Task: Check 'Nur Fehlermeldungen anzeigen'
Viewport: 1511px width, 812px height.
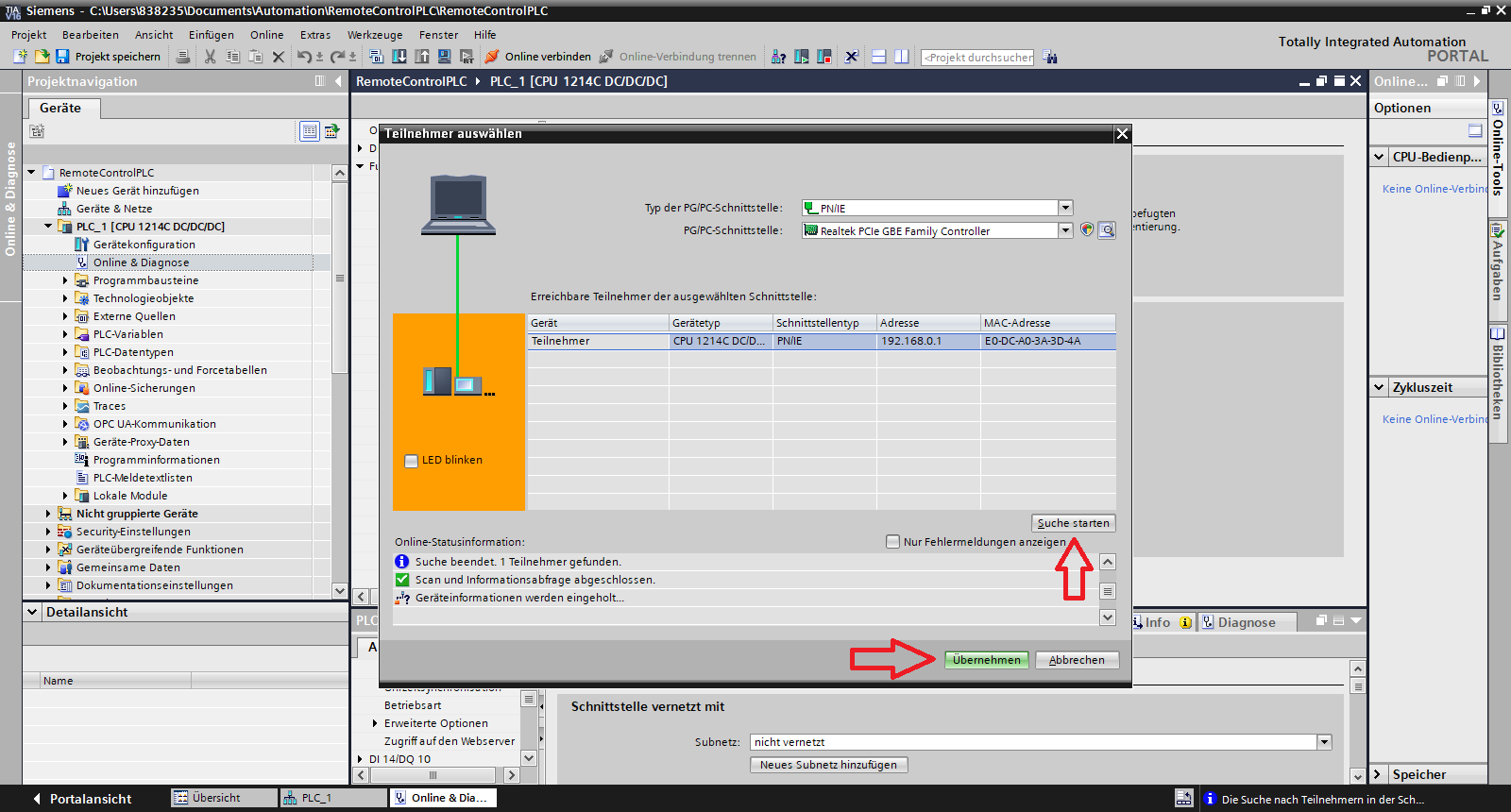Action: (x=892, y=542)
